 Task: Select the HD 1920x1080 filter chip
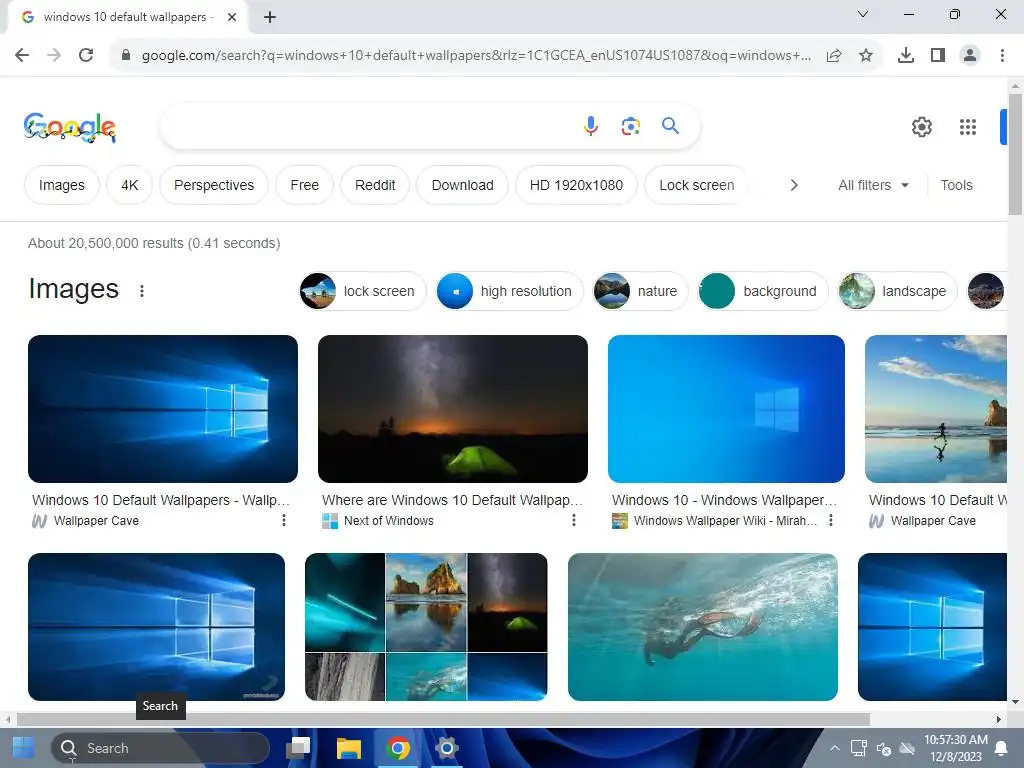point(576,185)
